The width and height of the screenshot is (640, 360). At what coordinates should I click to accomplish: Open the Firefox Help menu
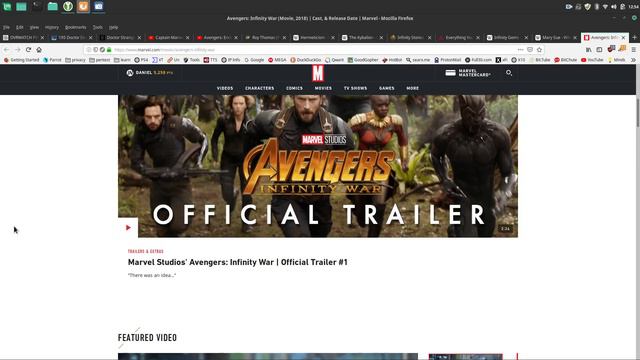point(113,27)
